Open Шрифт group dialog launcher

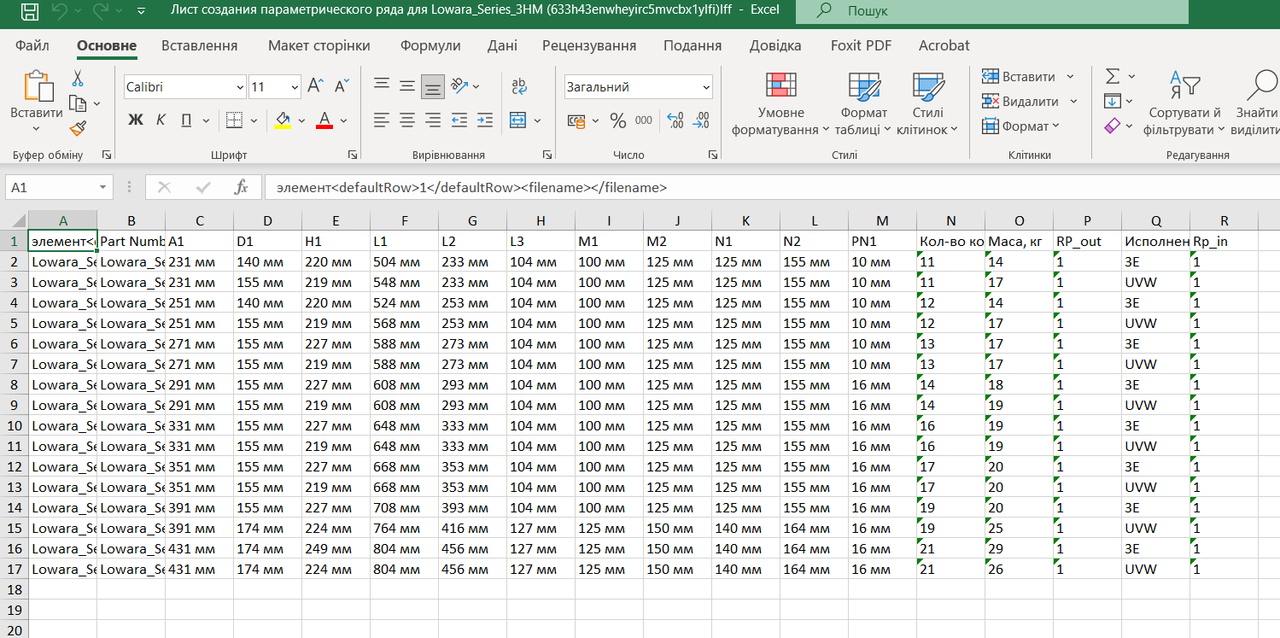pyautogui.click(x=352, y=156)
